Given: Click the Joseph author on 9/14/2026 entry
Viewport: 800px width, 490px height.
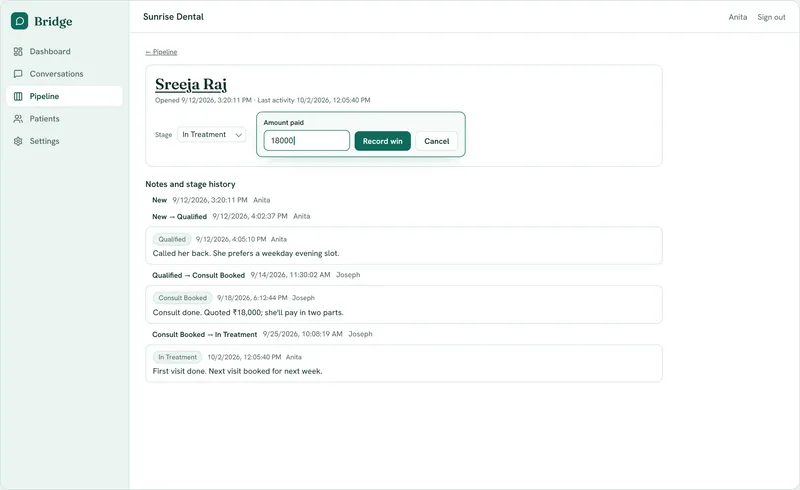Looking at the screenshot, I should coord(348,275).
